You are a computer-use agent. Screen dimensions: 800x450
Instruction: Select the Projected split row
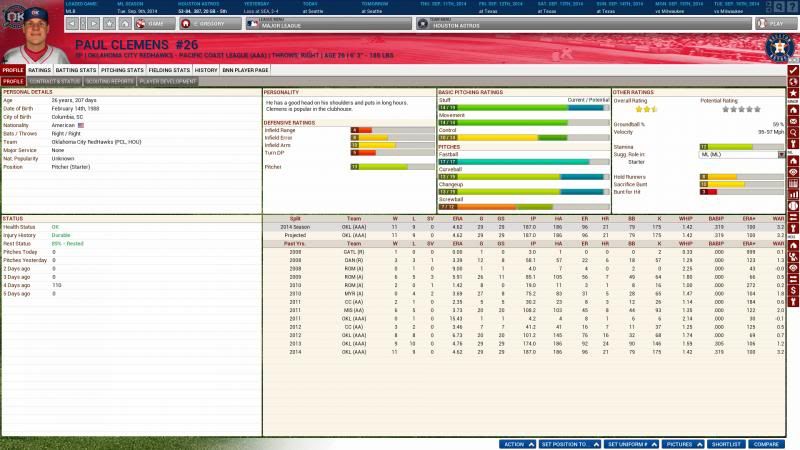[524, 235]
